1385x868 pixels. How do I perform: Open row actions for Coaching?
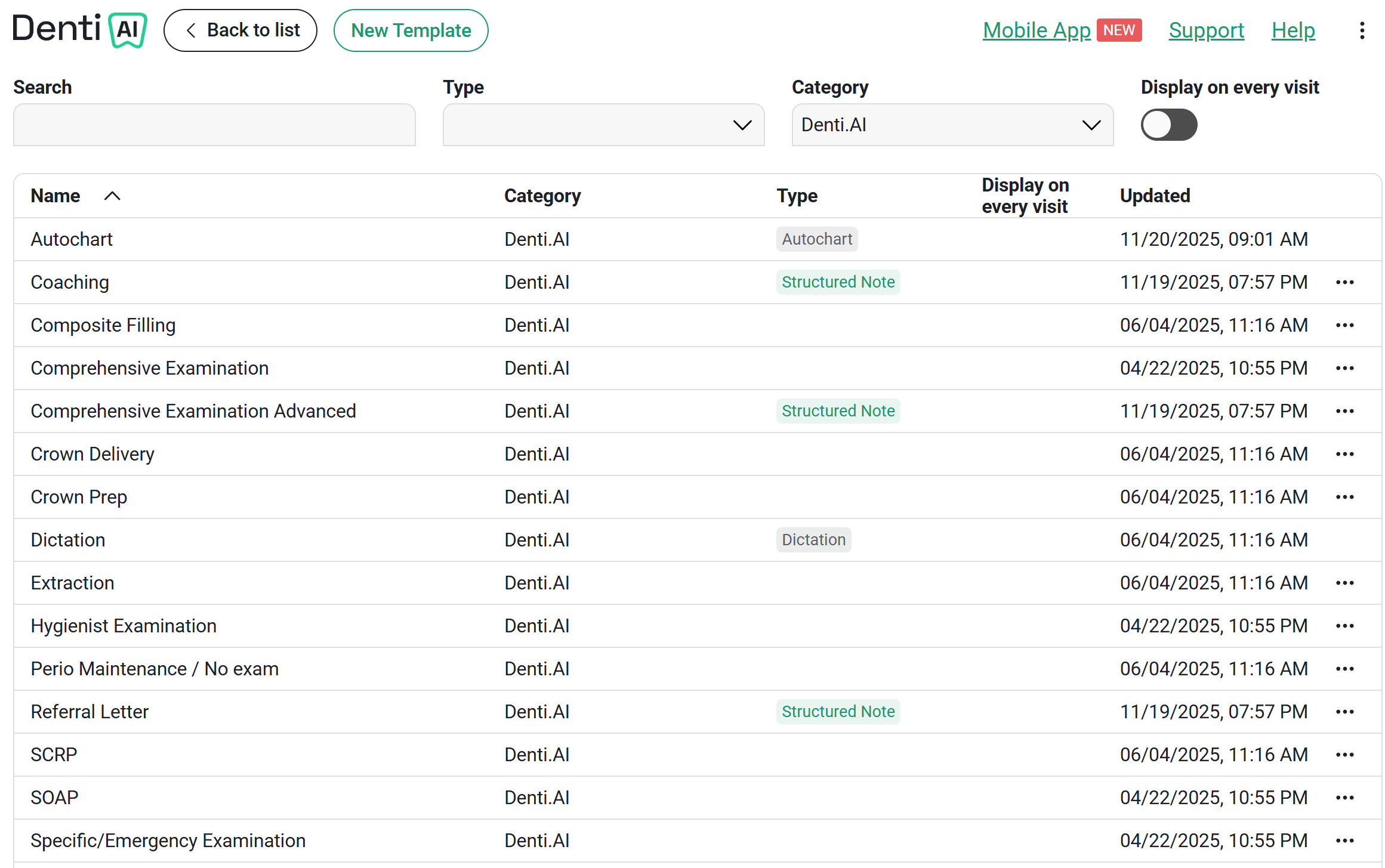click(1344, 282)
